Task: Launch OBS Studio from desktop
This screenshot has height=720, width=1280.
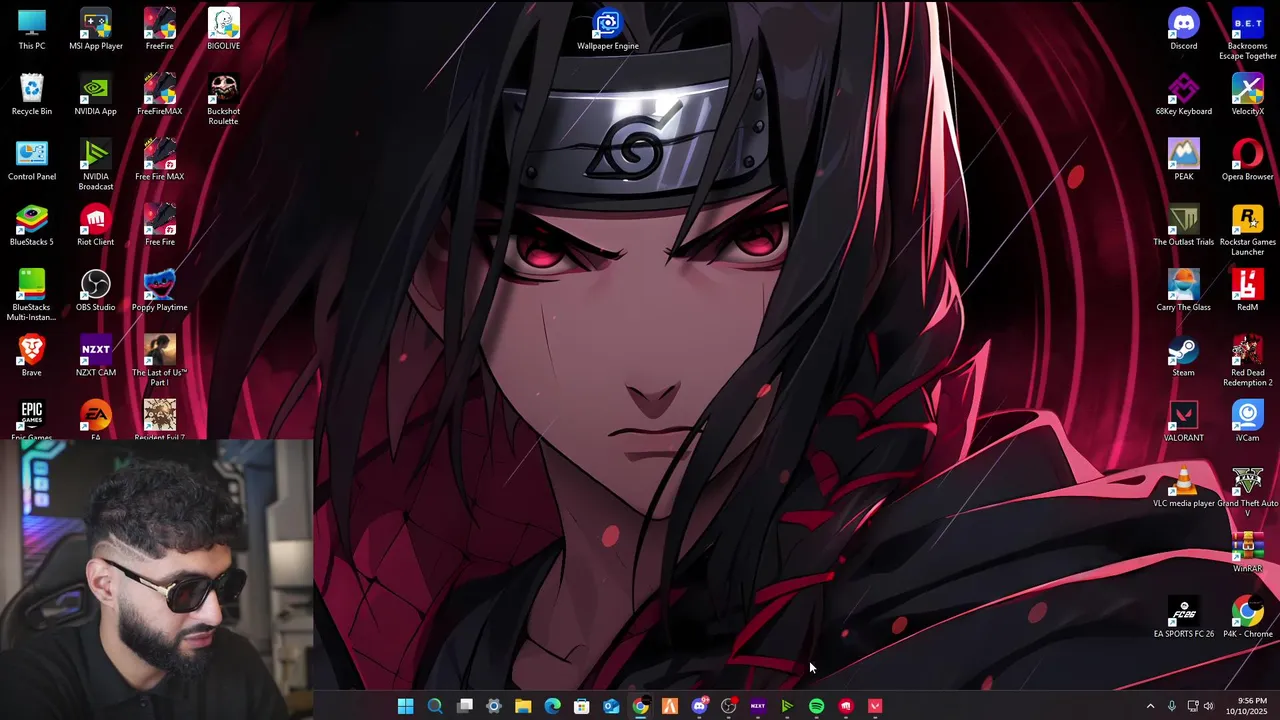Action: coord(96,290)
